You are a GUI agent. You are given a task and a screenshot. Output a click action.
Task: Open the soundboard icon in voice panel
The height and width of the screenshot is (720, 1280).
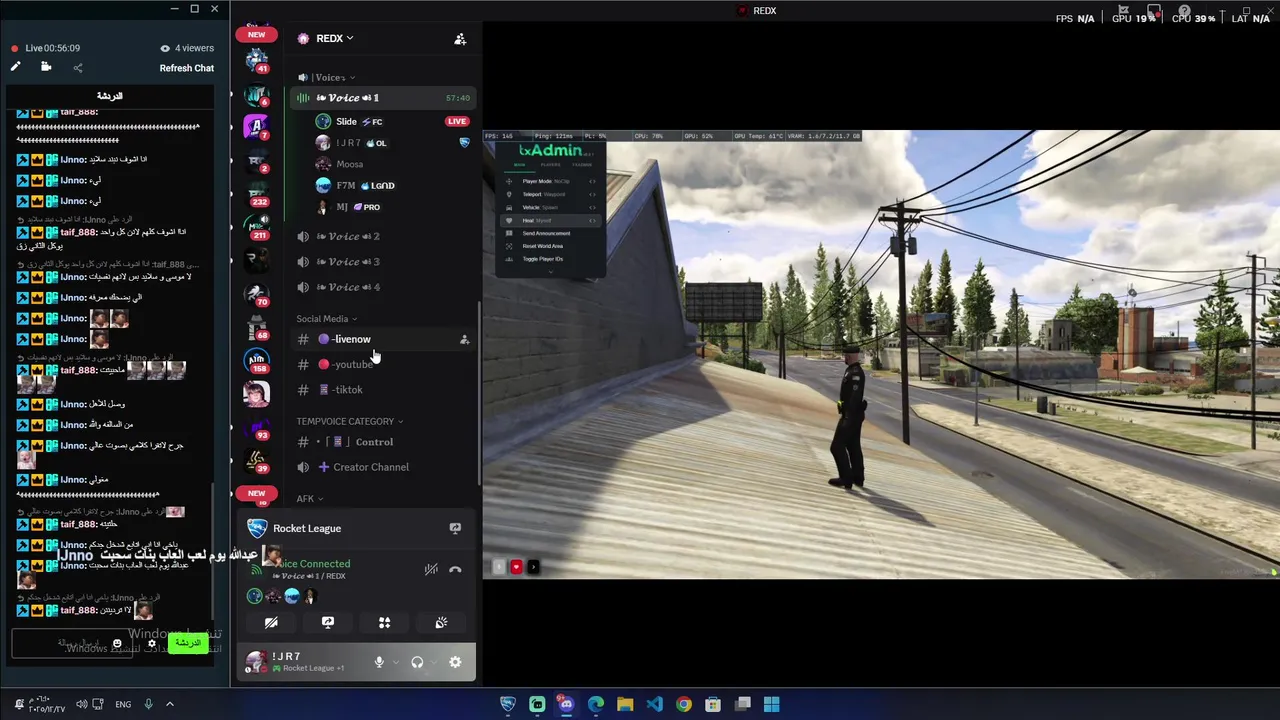[441, 622]
